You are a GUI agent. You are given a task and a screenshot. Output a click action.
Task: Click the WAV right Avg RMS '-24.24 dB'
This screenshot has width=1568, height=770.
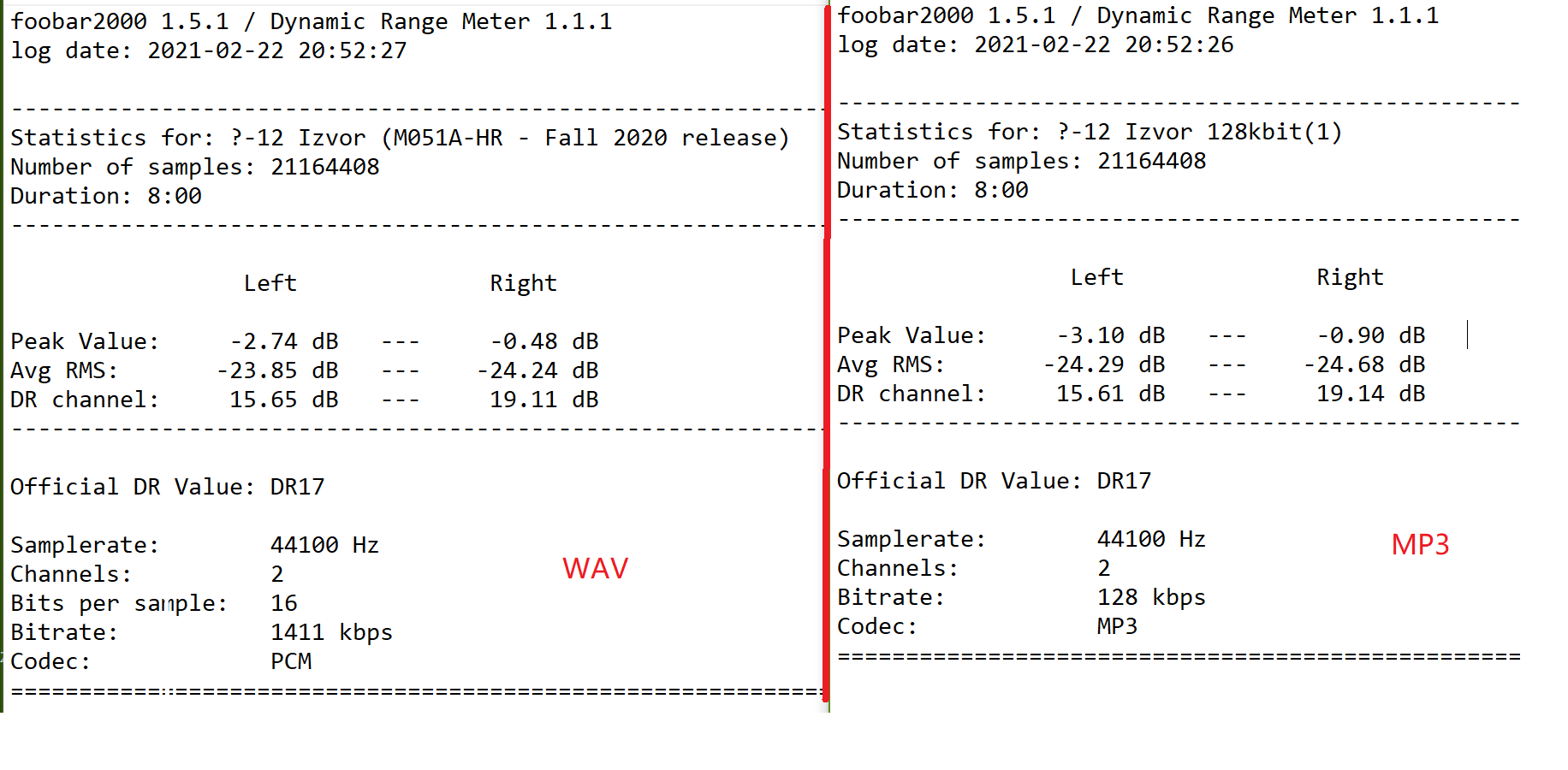pos(538,370)
